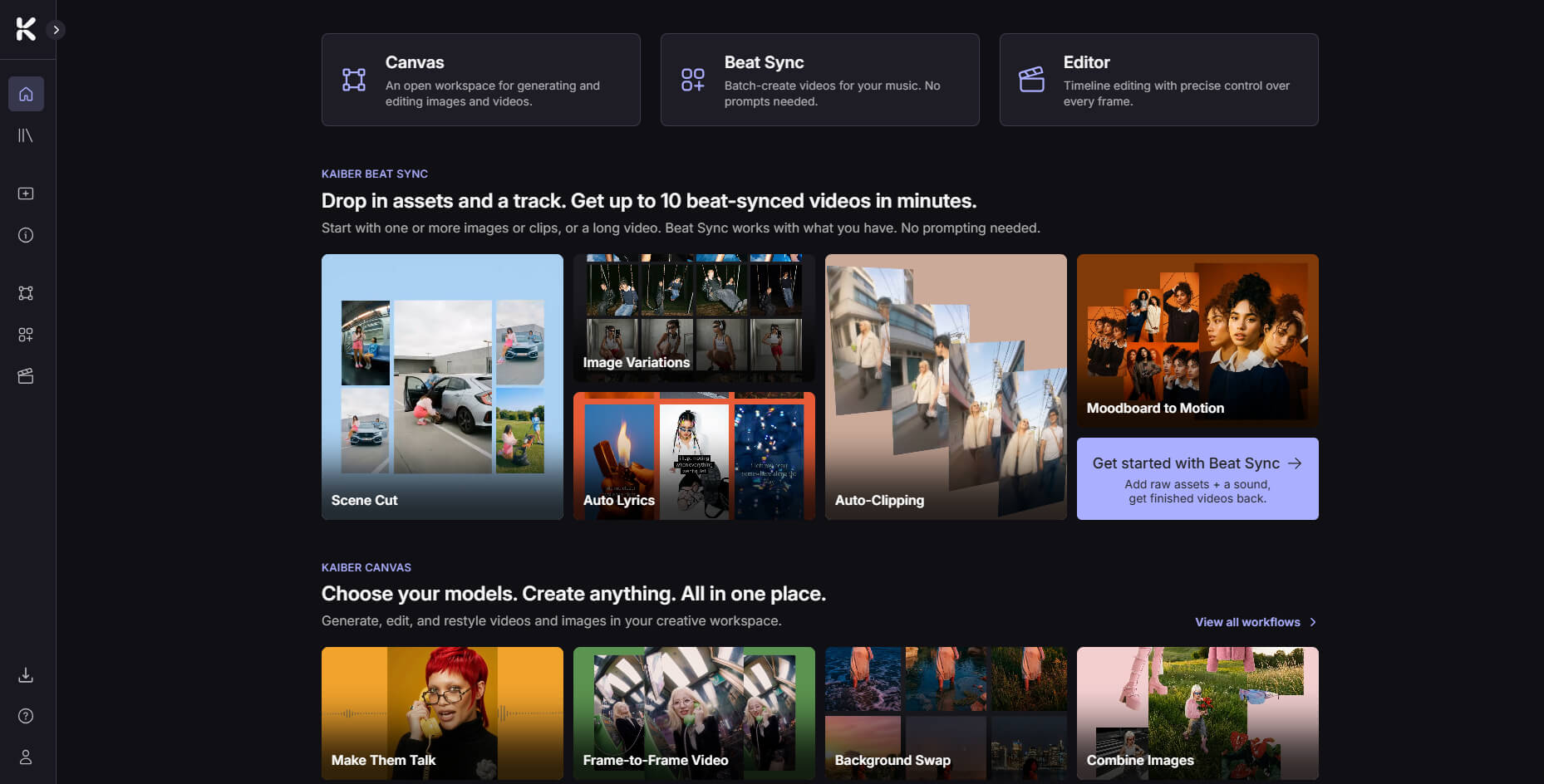
Task: Click the Canvas card's frame icon
Action: point(354,80)
